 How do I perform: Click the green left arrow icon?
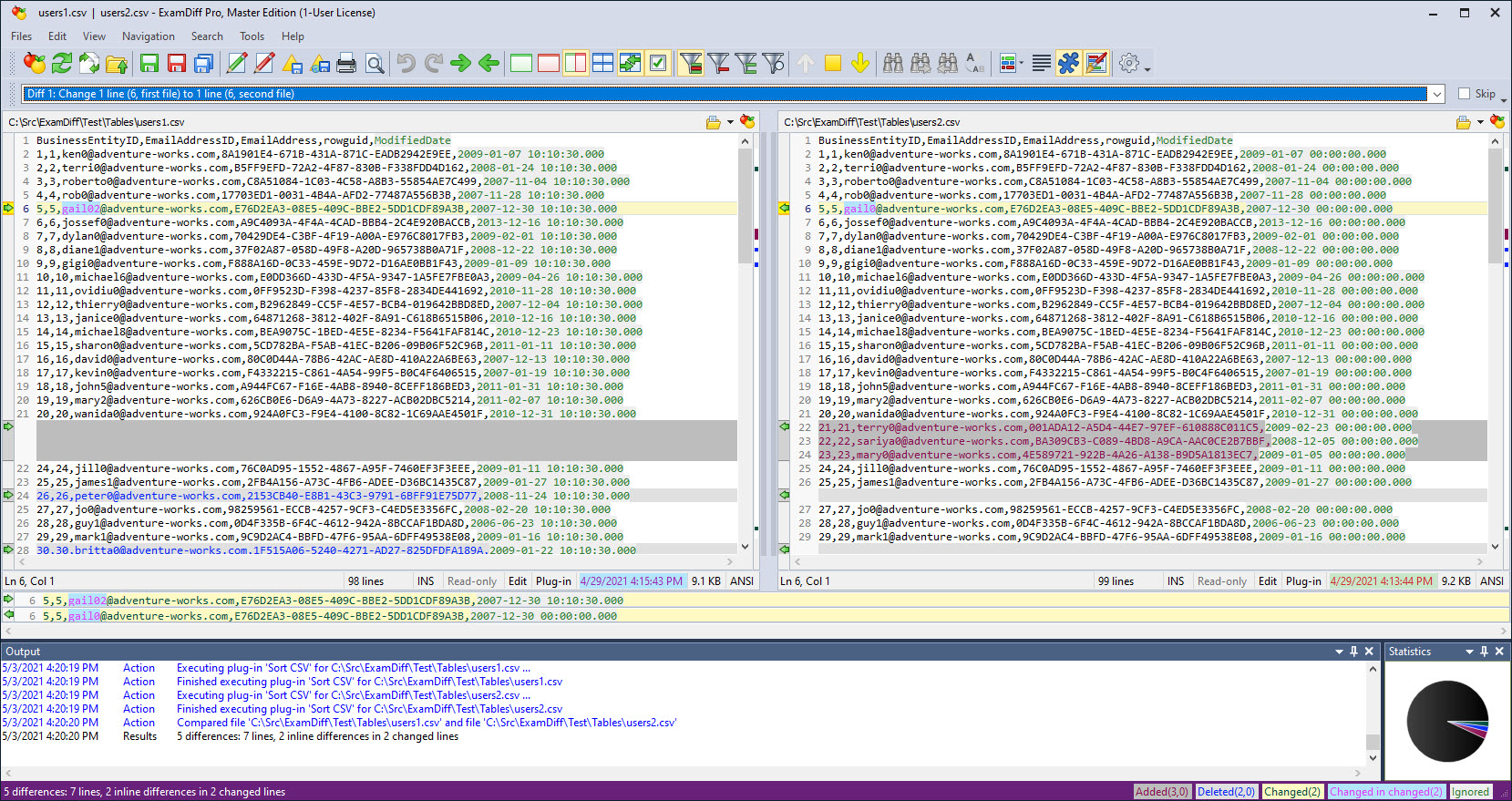(489, 63)
